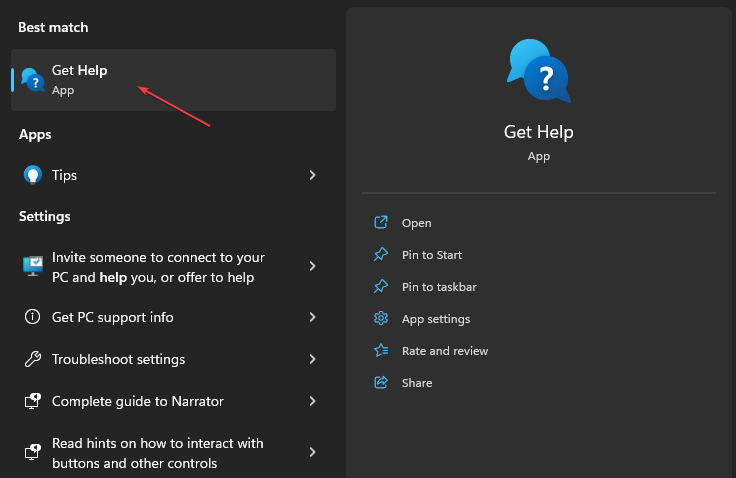Click the Get Help icon in Best match
This screenshot has width=736, height=478.
pos(33,80)
